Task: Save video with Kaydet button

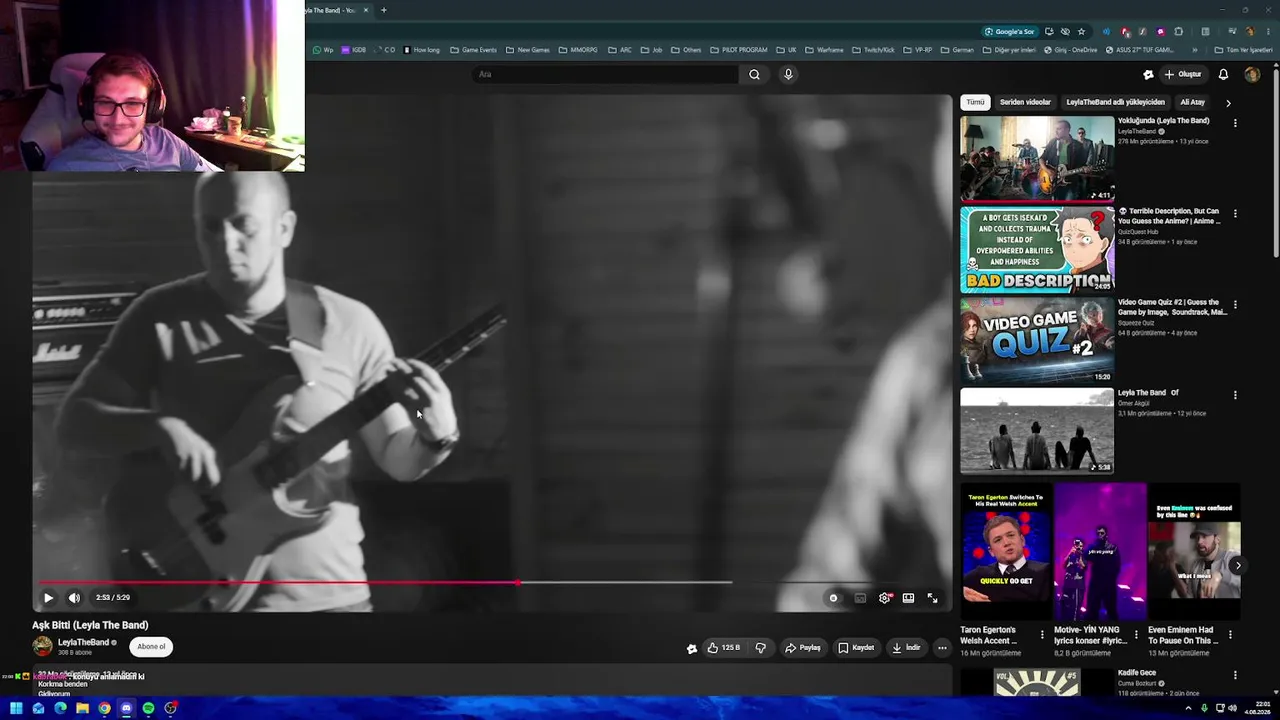Action: click(857, 648)
